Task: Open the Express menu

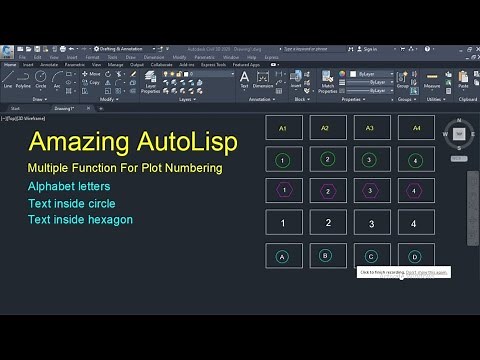Action: 271,57
